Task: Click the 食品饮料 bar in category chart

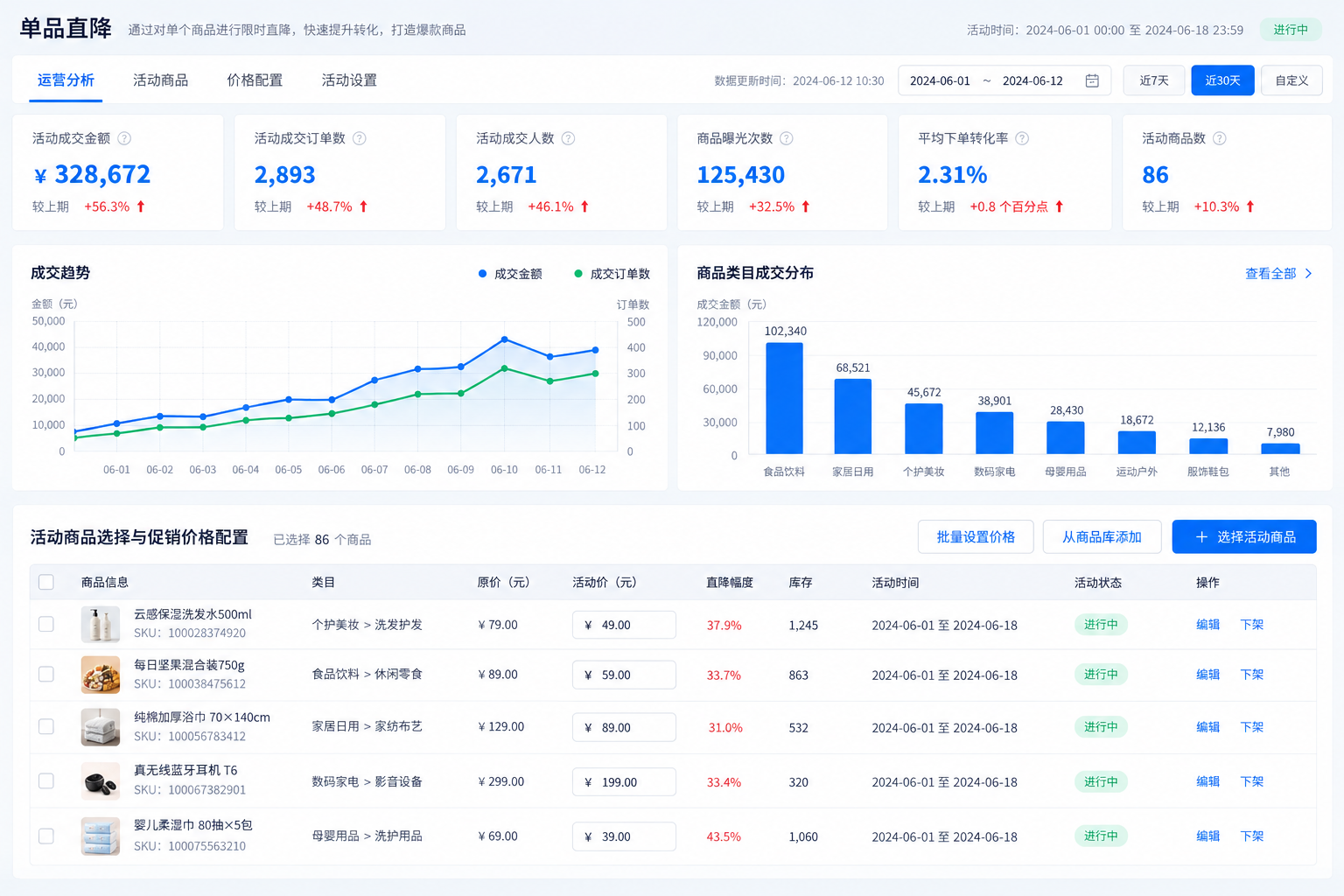Action: pos(784,398)
